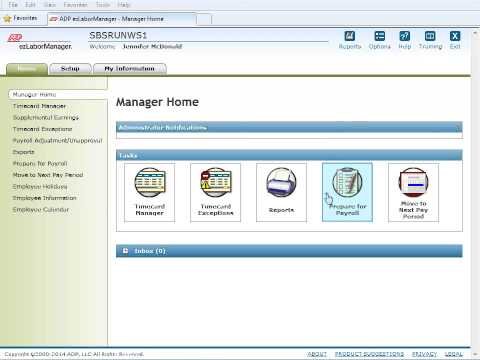Open the Edit menu
480x360 pixels.
[x=30, y=5]
